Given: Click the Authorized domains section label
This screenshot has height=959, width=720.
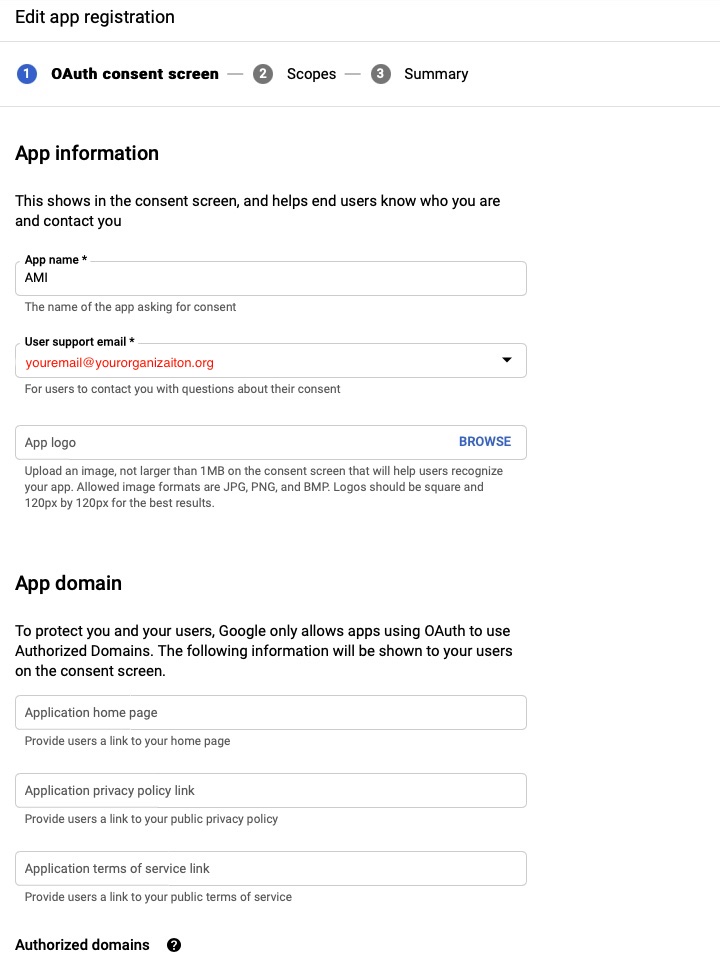Looking at the screenshot, I should coord(82,945).
